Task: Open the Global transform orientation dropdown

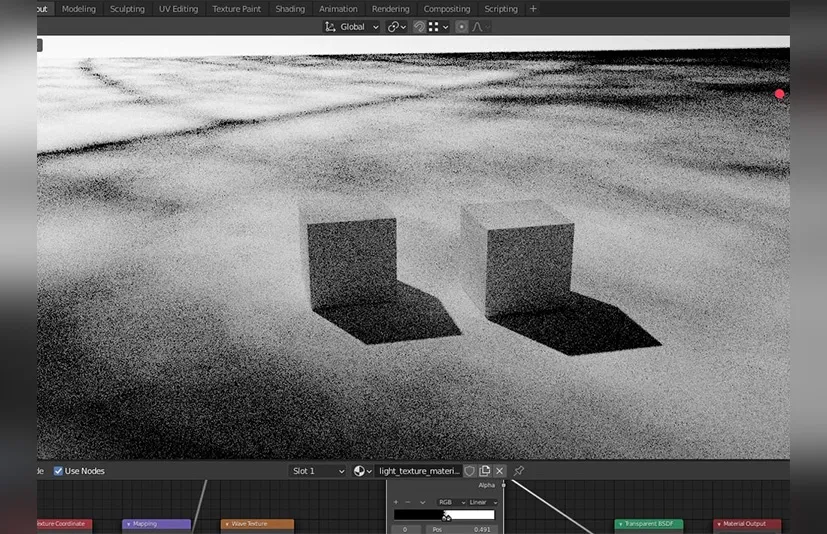Action: pyautogui.click(x=352, y=27)
